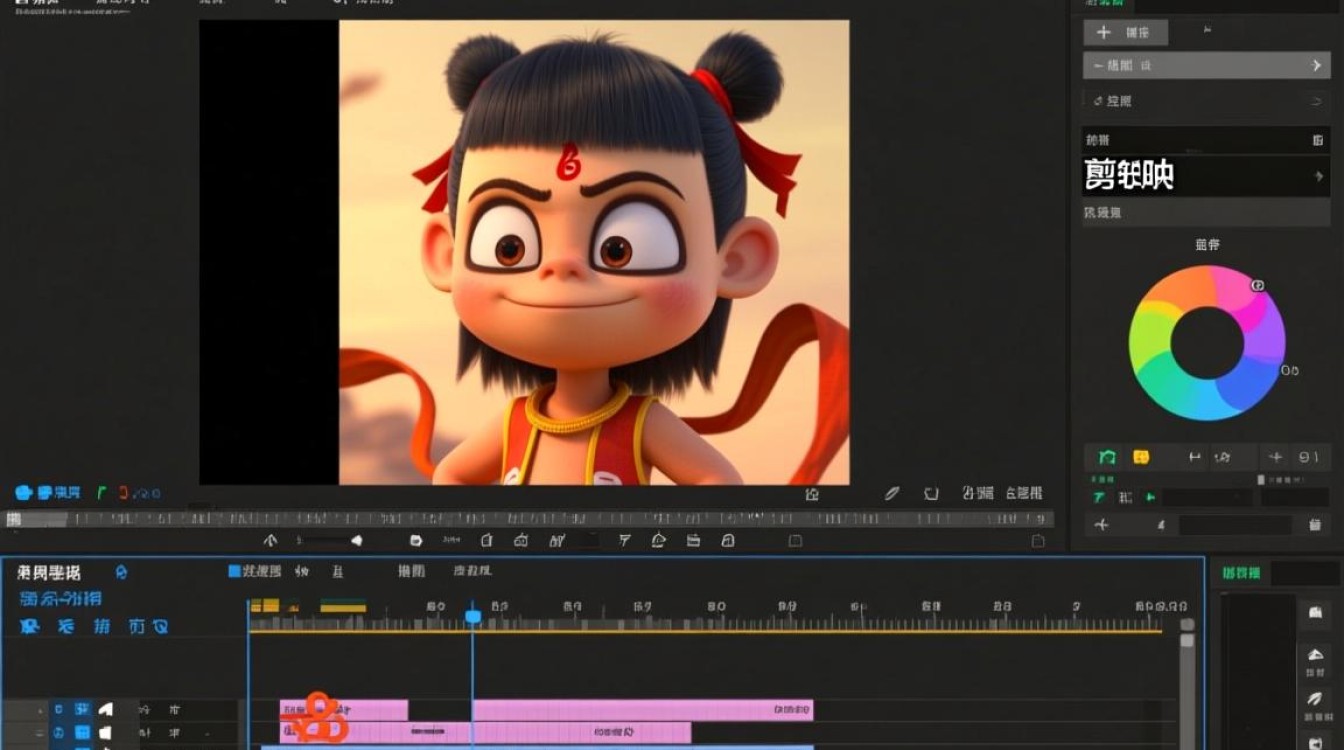Open the arrow beside large white title text
Image resolution: width=1344 pixels, height=750 pixels.
point(1318,176)
